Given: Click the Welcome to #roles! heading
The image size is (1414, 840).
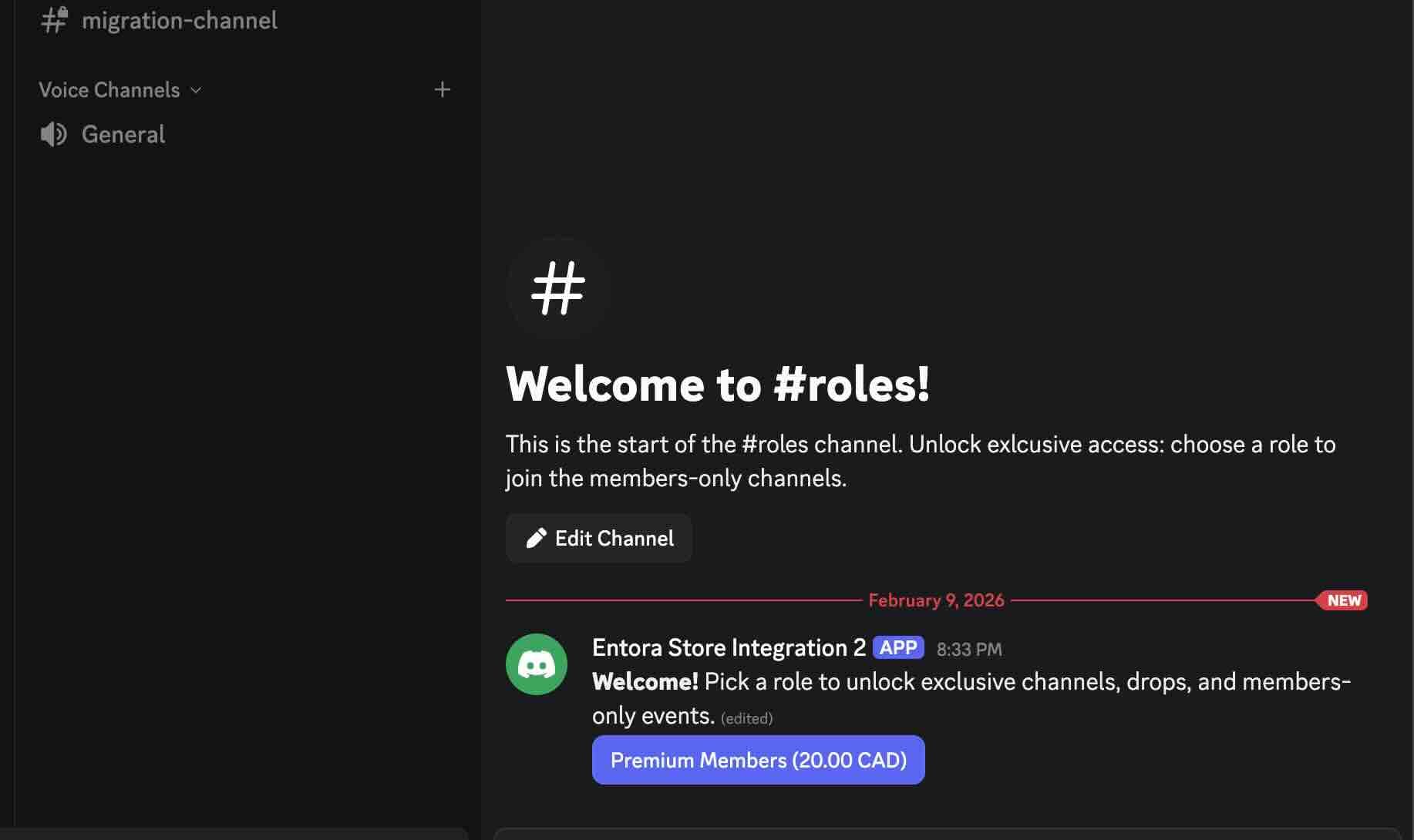Looking at the screenshot, I should (717, 385).
